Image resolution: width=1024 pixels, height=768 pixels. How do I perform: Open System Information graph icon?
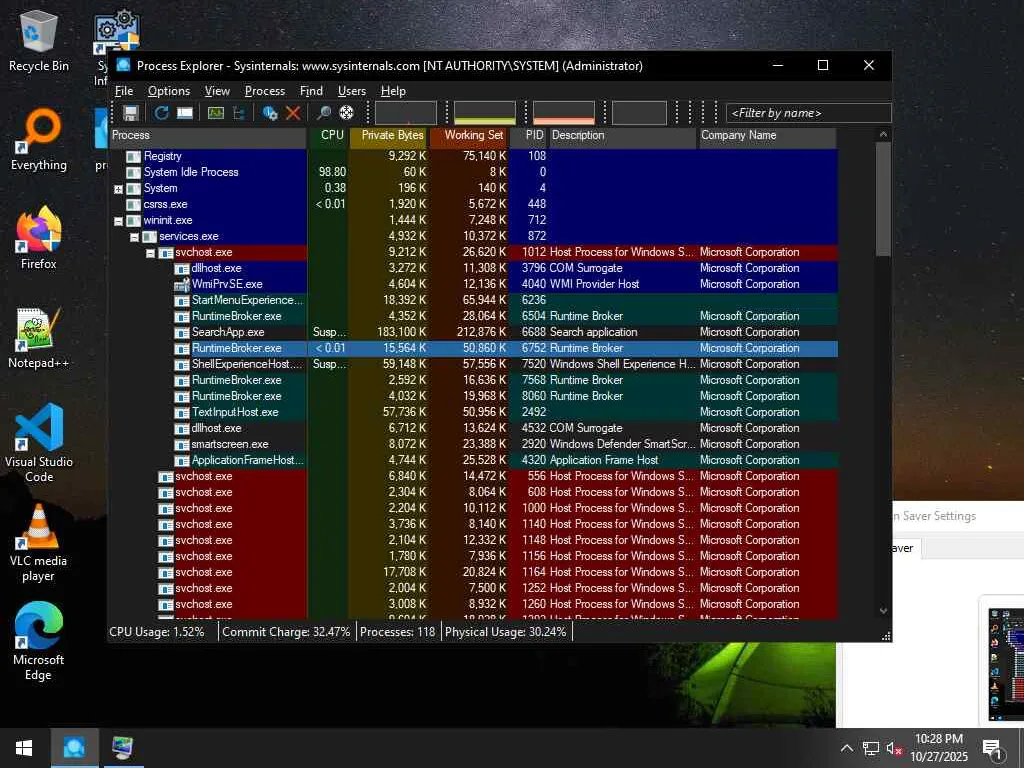click(216, 113)
